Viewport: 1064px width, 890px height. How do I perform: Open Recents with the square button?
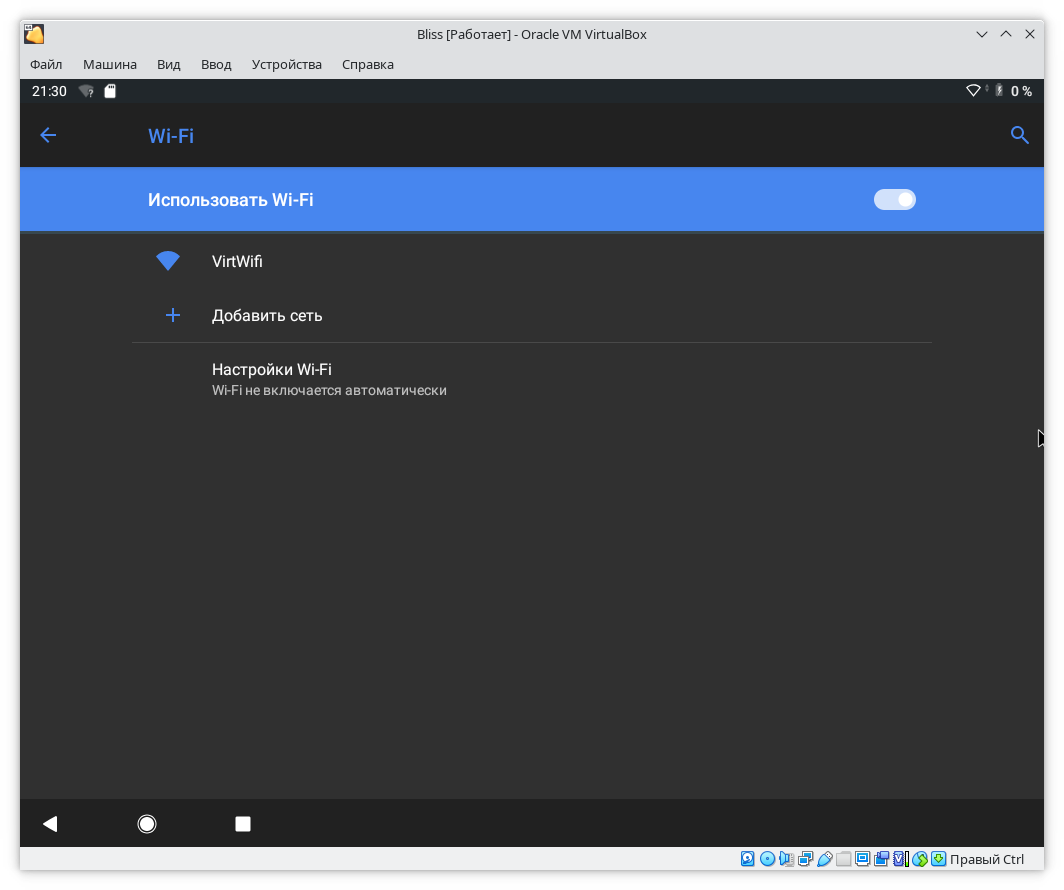tap(243, 823)
